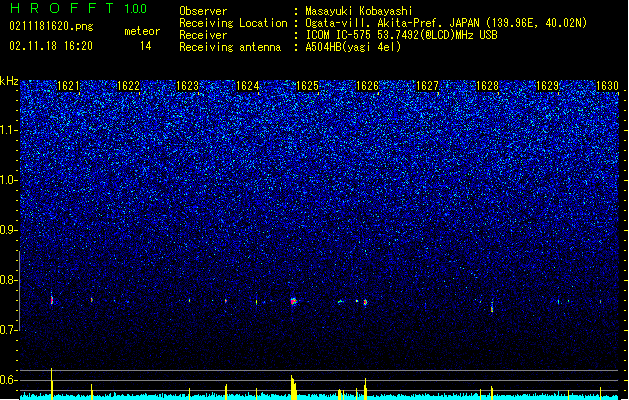This screenshot has height=400, width=629.
Task: Click the 1627 time axis marker
Action: [x=428, y=86]
